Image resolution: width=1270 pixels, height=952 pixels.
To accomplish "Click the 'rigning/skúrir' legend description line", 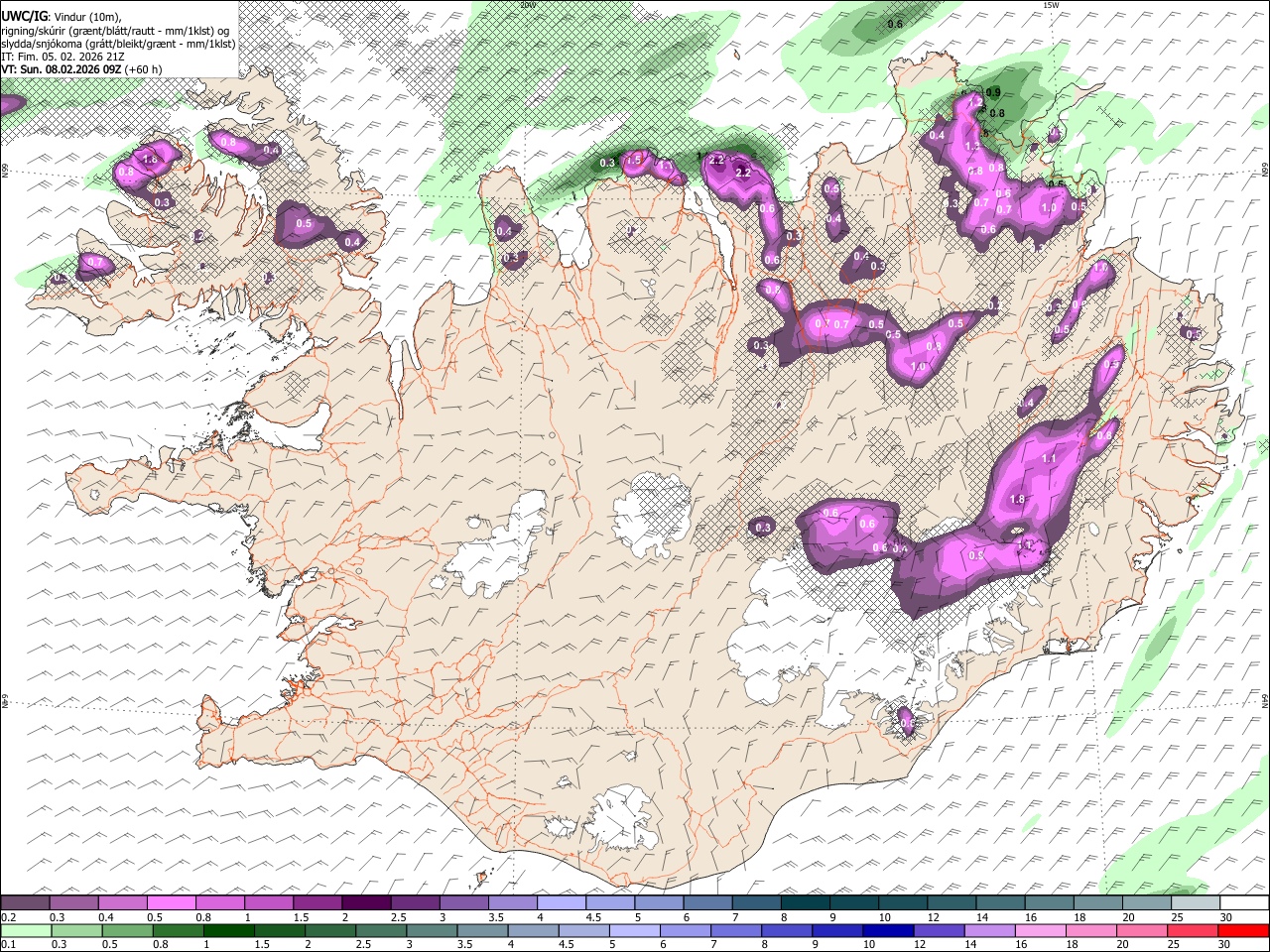I will click(x=114, y=31).
